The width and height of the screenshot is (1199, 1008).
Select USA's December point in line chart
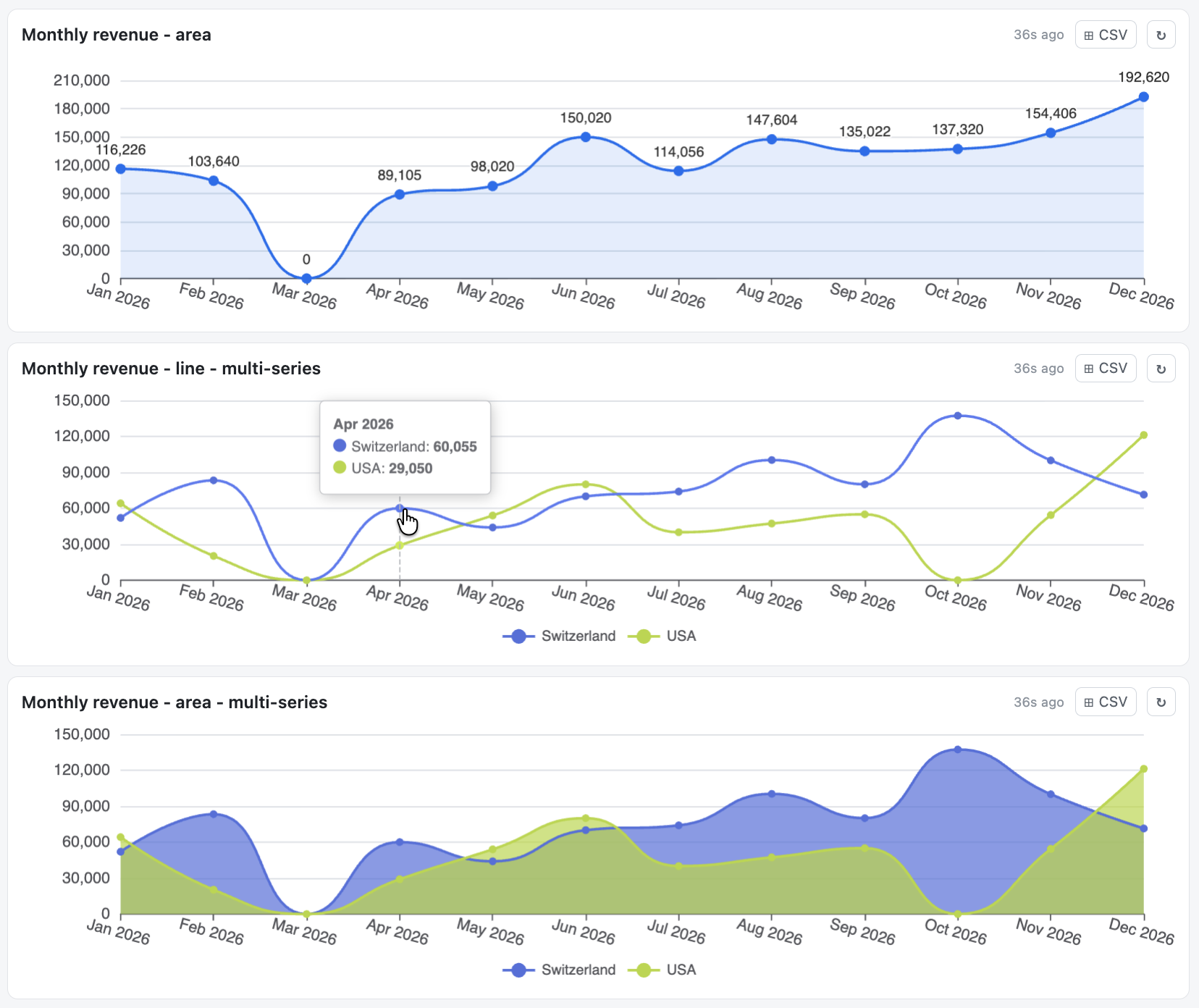coord(1143,435)
